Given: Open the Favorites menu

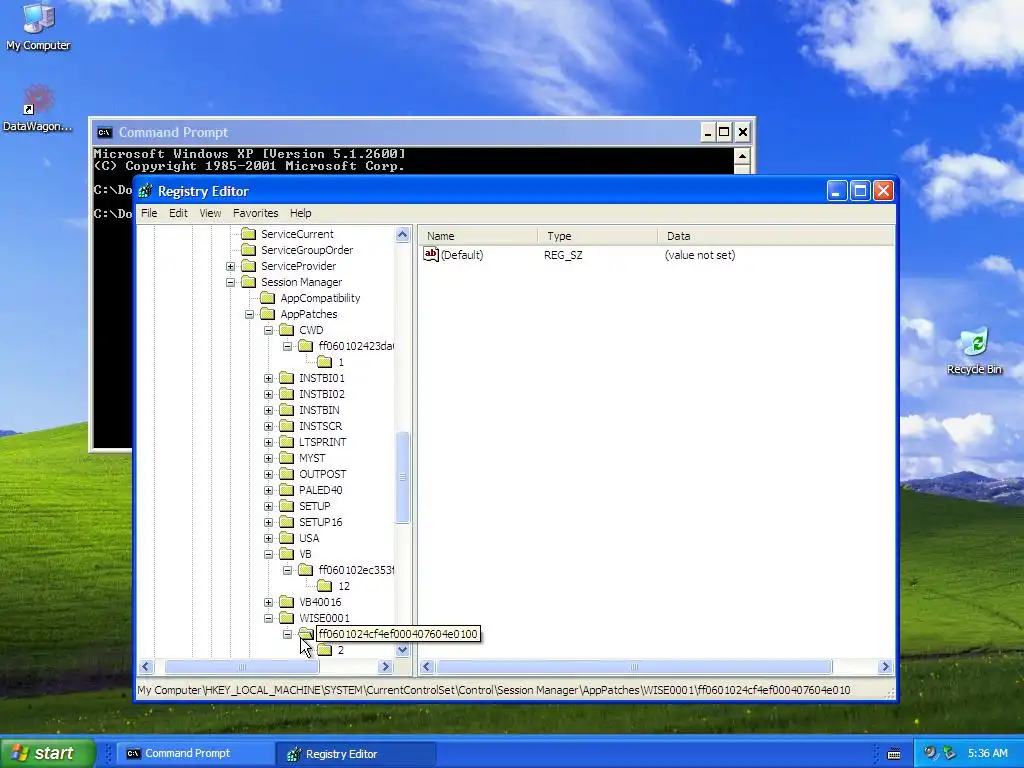Looking at the screenshot, I should (x=255, y=213).
